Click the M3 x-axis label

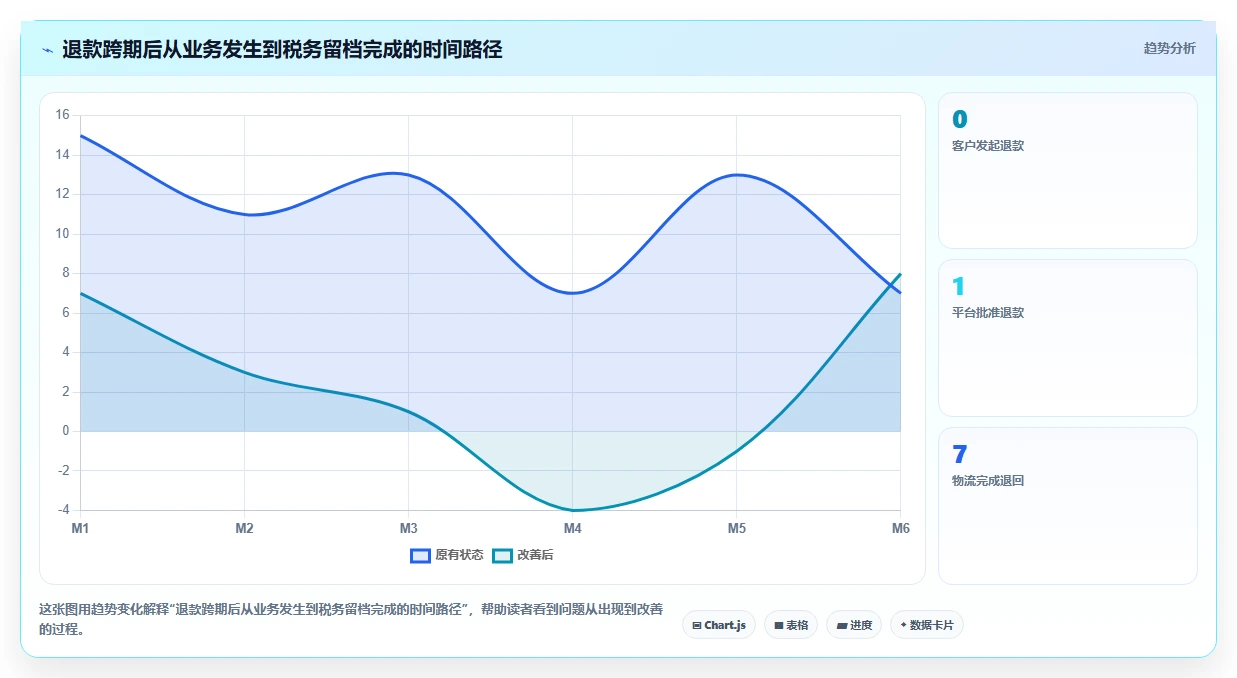point(408,528)
